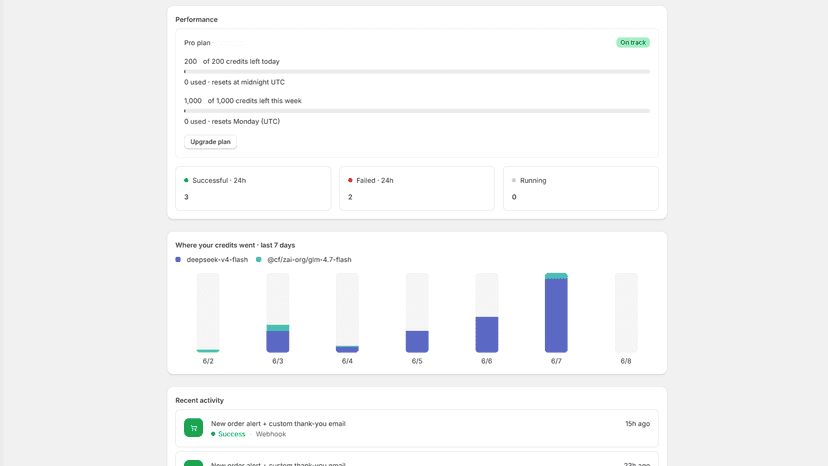Click the red Failed status dot
The image size is (828, 466).
point(350,180)
